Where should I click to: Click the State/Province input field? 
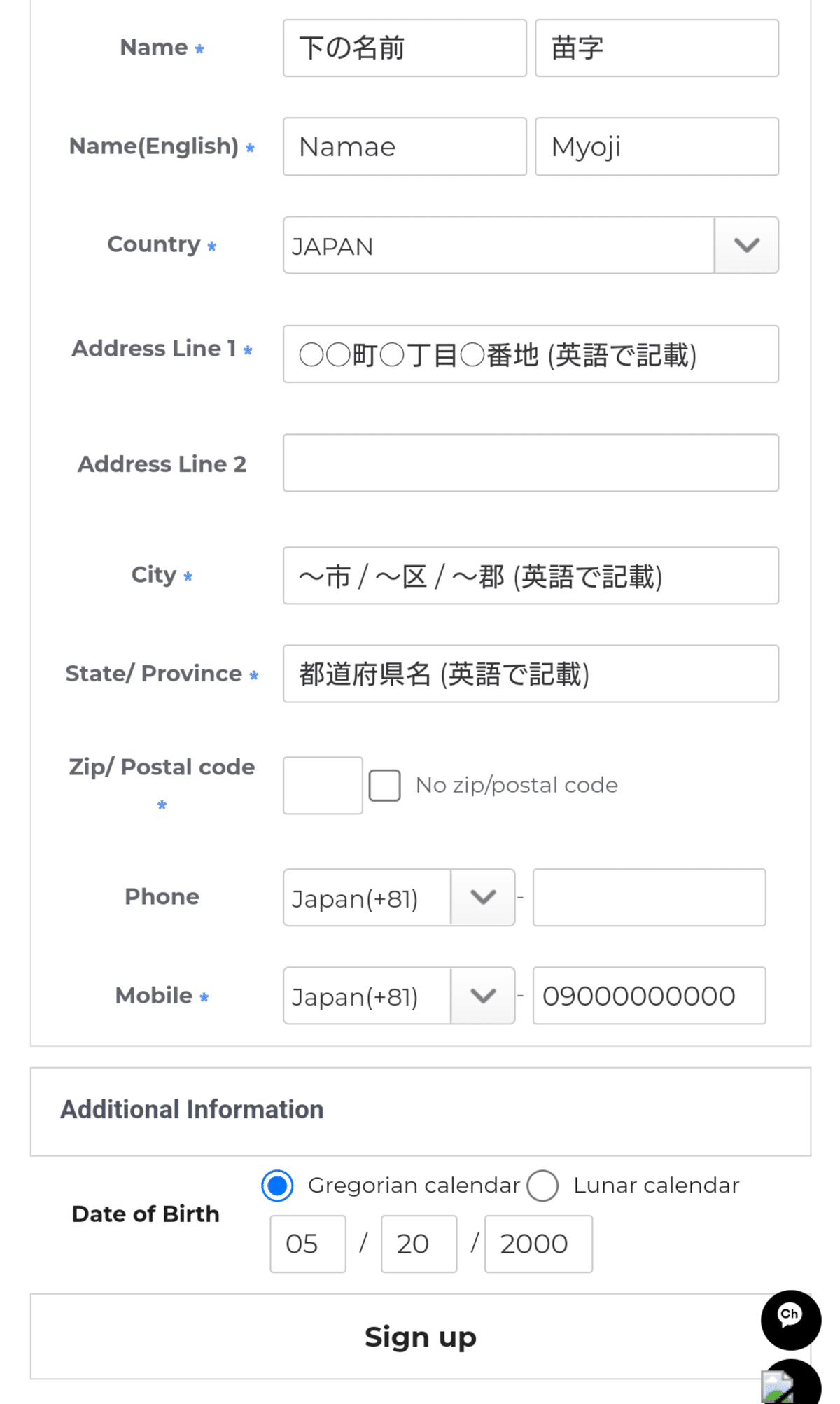coord(531,674)
